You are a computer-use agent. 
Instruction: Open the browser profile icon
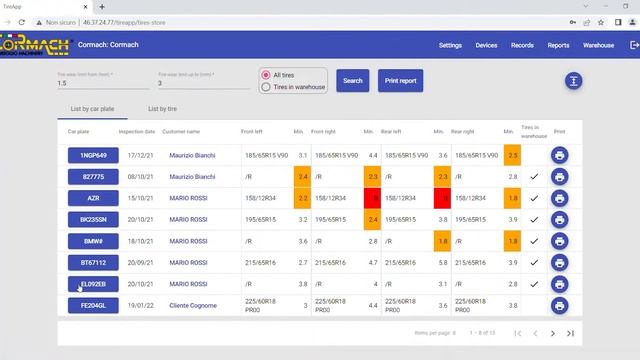(x=632, y=22)
